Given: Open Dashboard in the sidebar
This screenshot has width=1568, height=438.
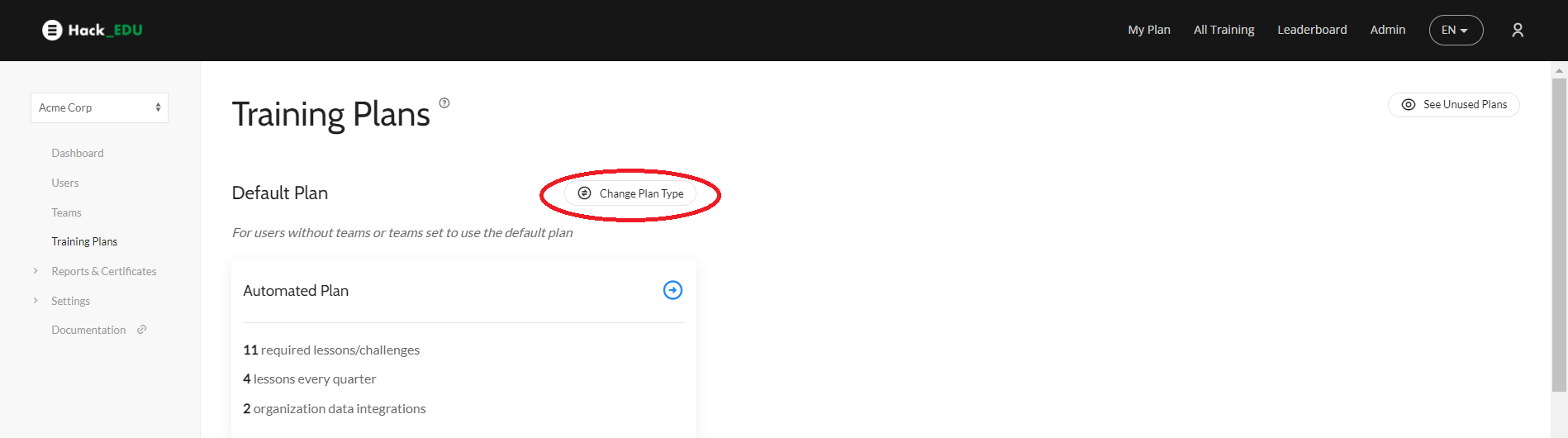Looking at the screenshot, I should click(x=78, y=153).
